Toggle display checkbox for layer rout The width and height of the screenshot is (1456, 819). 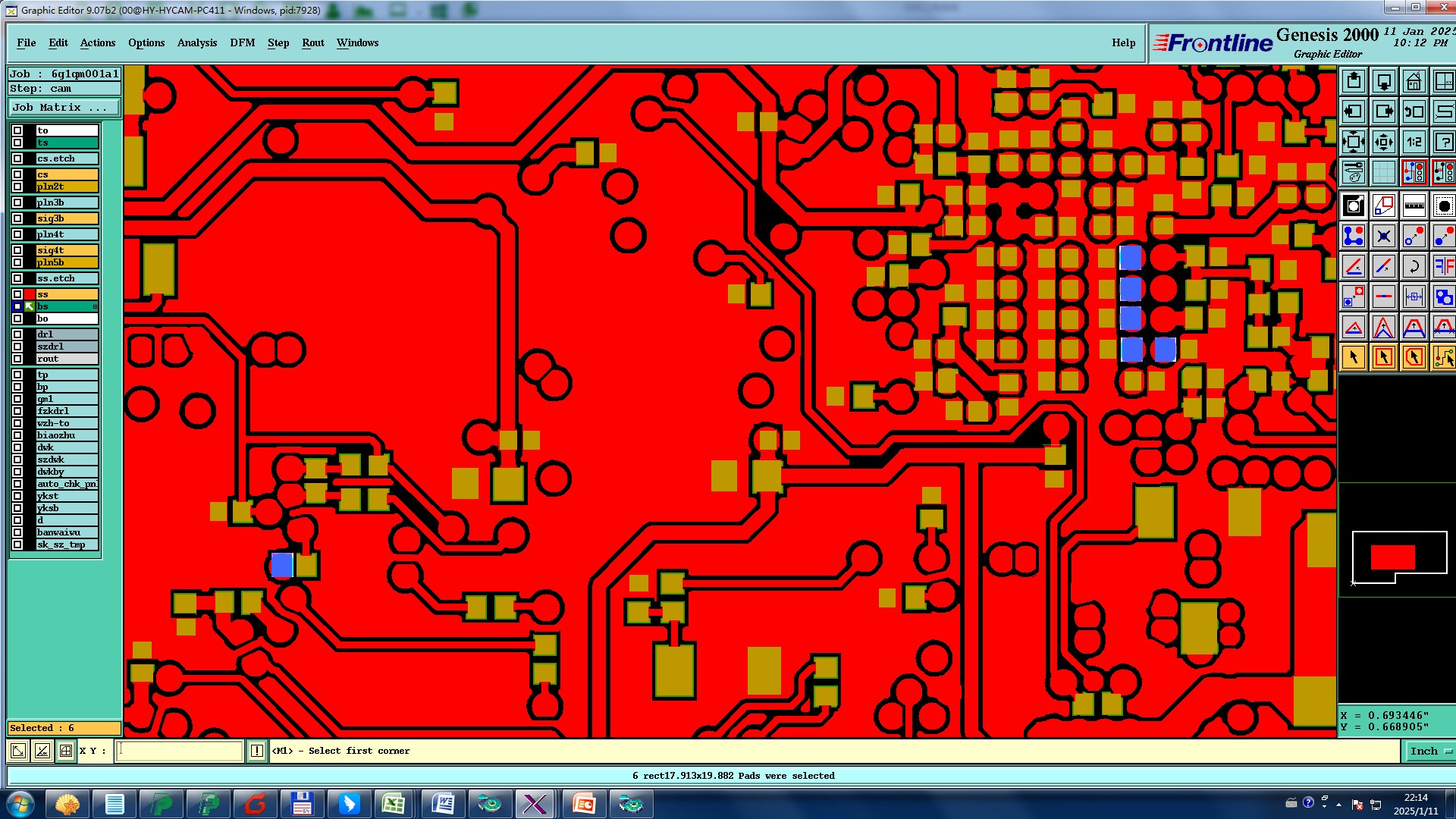click(x=17, y=359)
